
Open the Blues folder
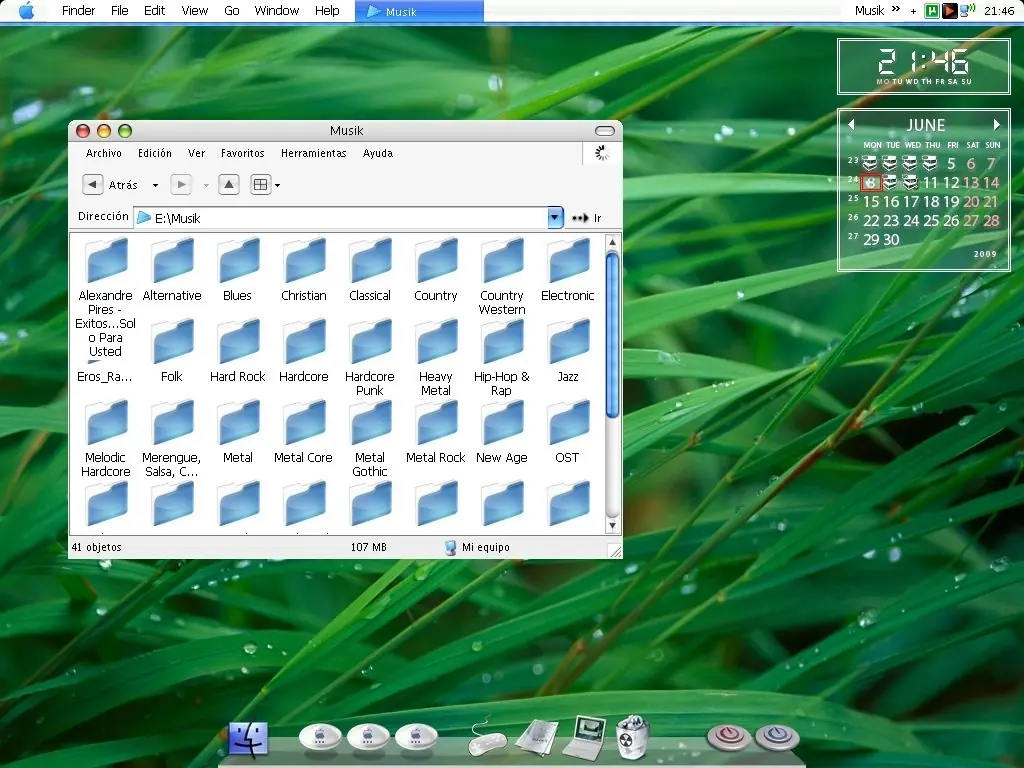click(x=238, y=270)
